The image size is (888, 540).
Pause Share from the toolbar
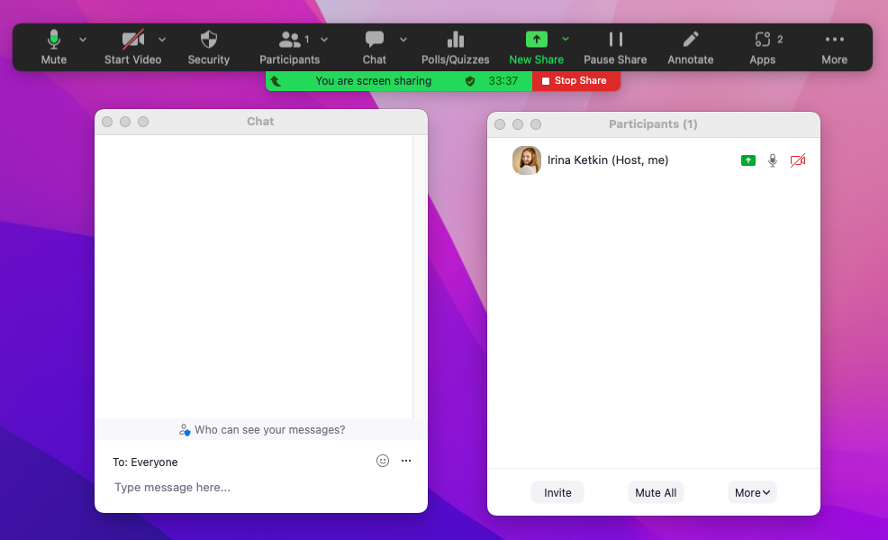(615, 47)
